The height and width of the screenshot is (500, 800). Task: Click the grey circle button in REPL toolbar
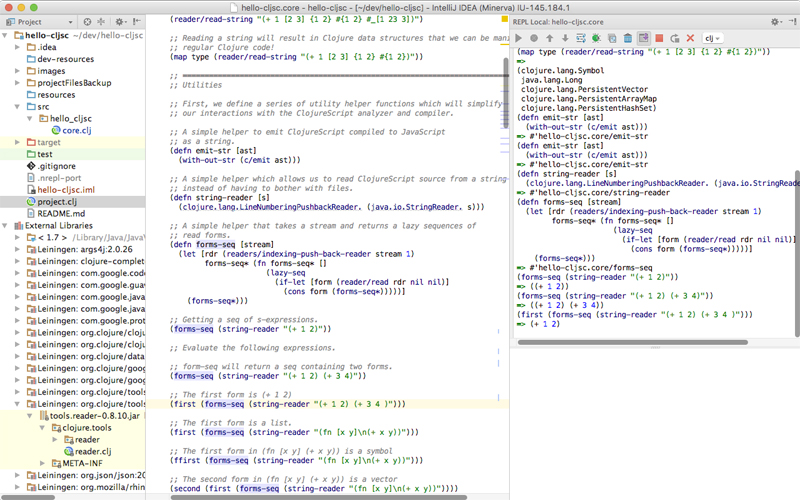click(534, 38)
